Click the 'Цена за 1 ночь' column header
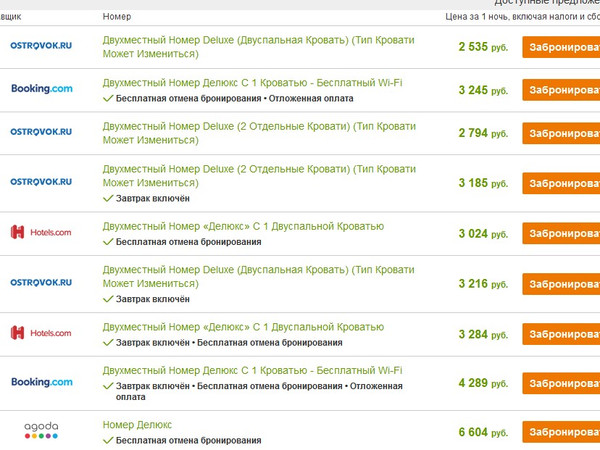Screen dimensions: 600x450 pos(520,17)
